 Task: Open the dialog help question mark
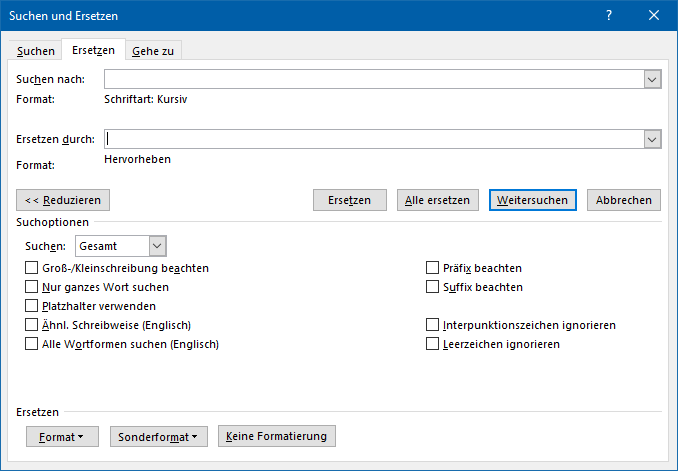(609, 16)
